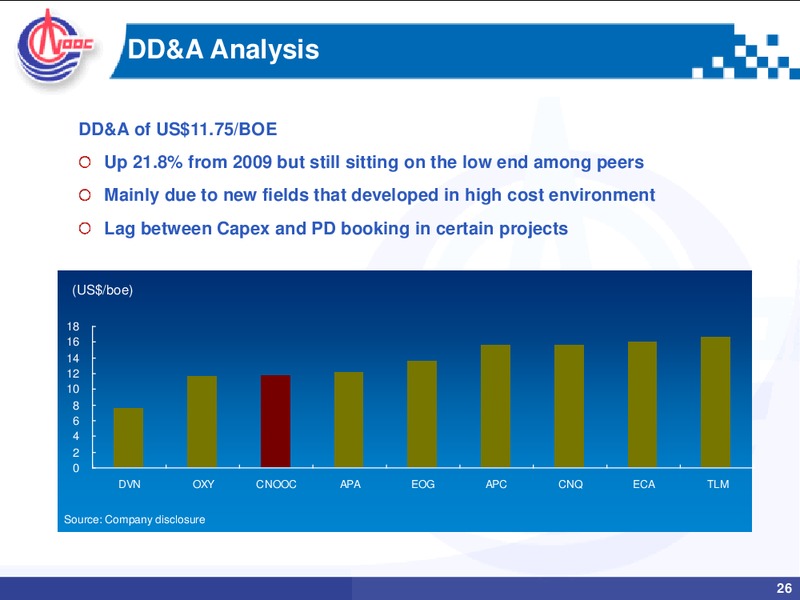Click the CNOOC logo

pyautogui.click(x=55, y=46)
